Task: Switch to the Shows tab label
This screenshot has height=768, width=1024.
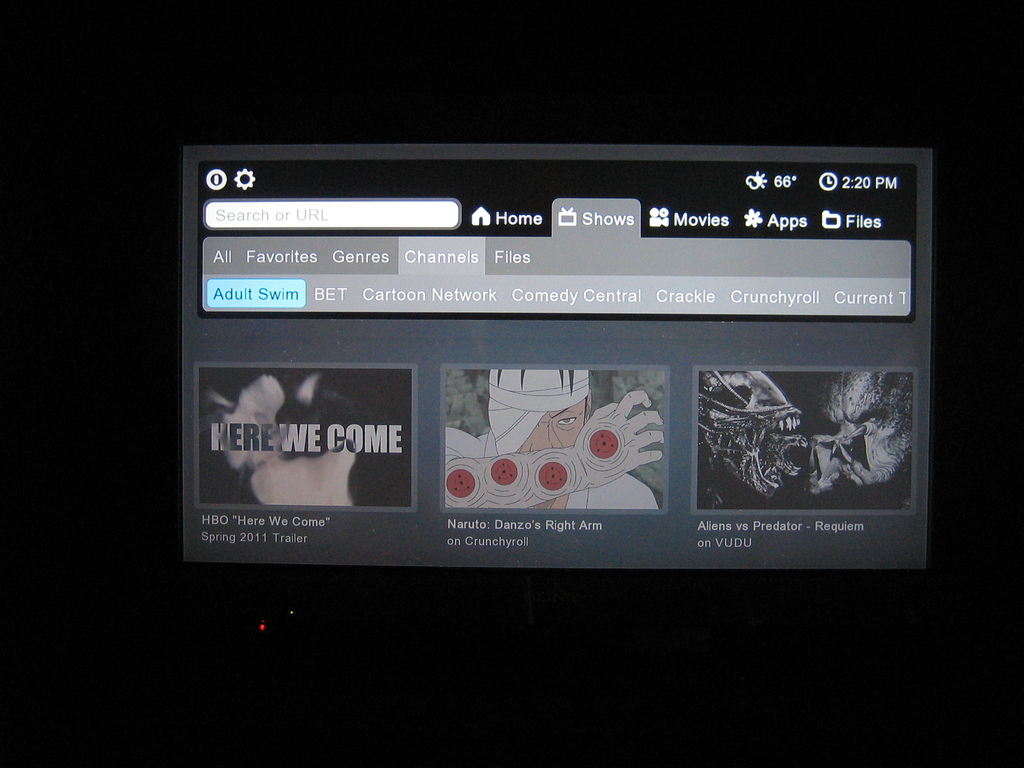Action: pyautogui.click(x=608, y=219)
